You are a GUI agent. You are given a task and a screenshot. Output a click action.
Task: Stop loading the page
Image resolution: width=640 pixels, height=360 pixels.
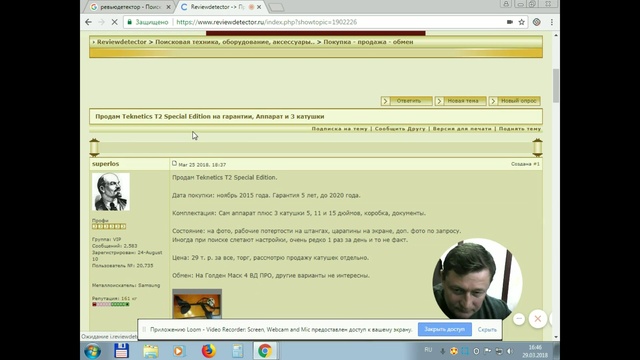click(114, 22)
